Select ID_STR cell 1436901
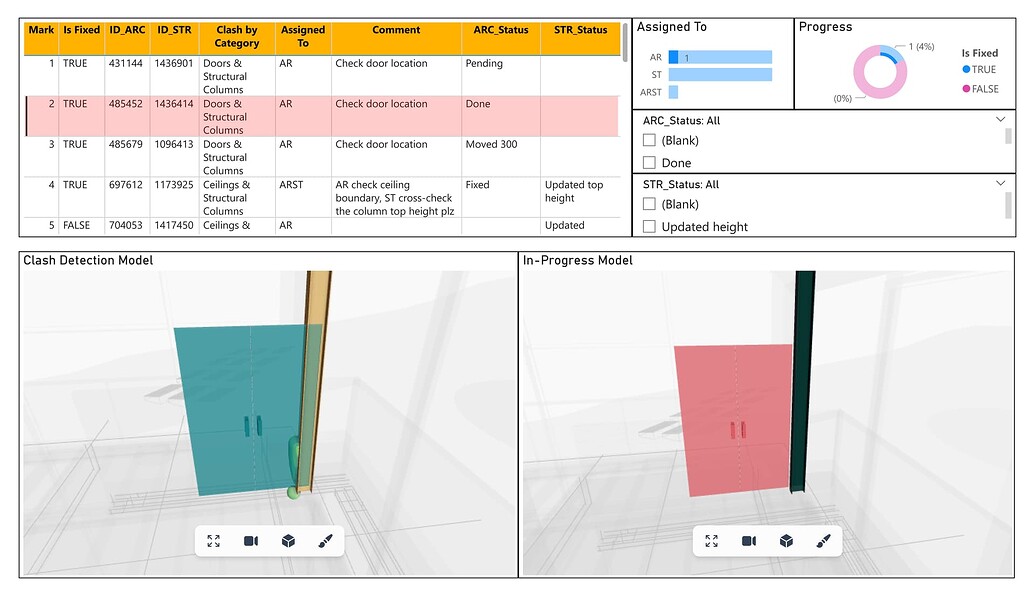 [x=174, y=63]
